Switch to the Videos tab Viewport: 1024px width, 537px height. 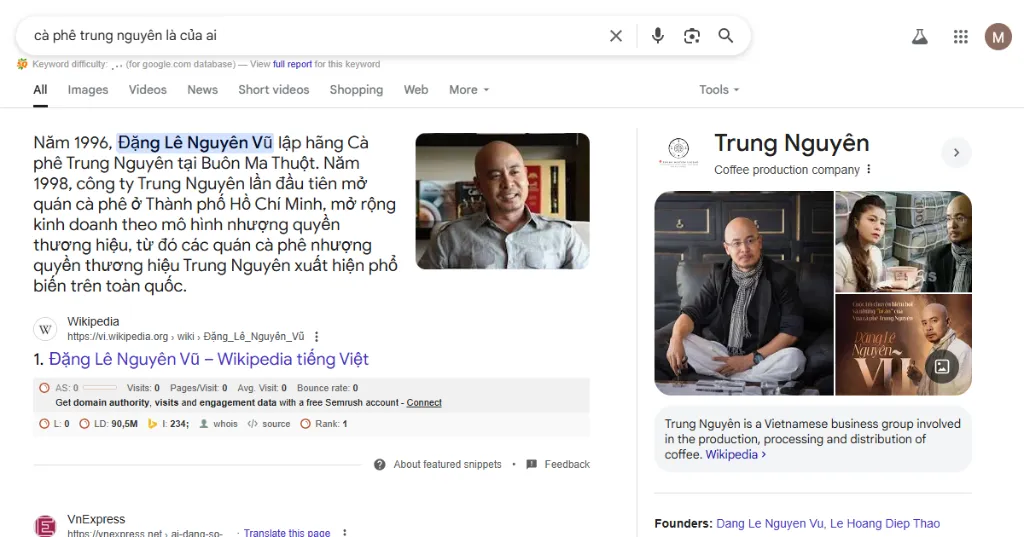coord(148,90)
